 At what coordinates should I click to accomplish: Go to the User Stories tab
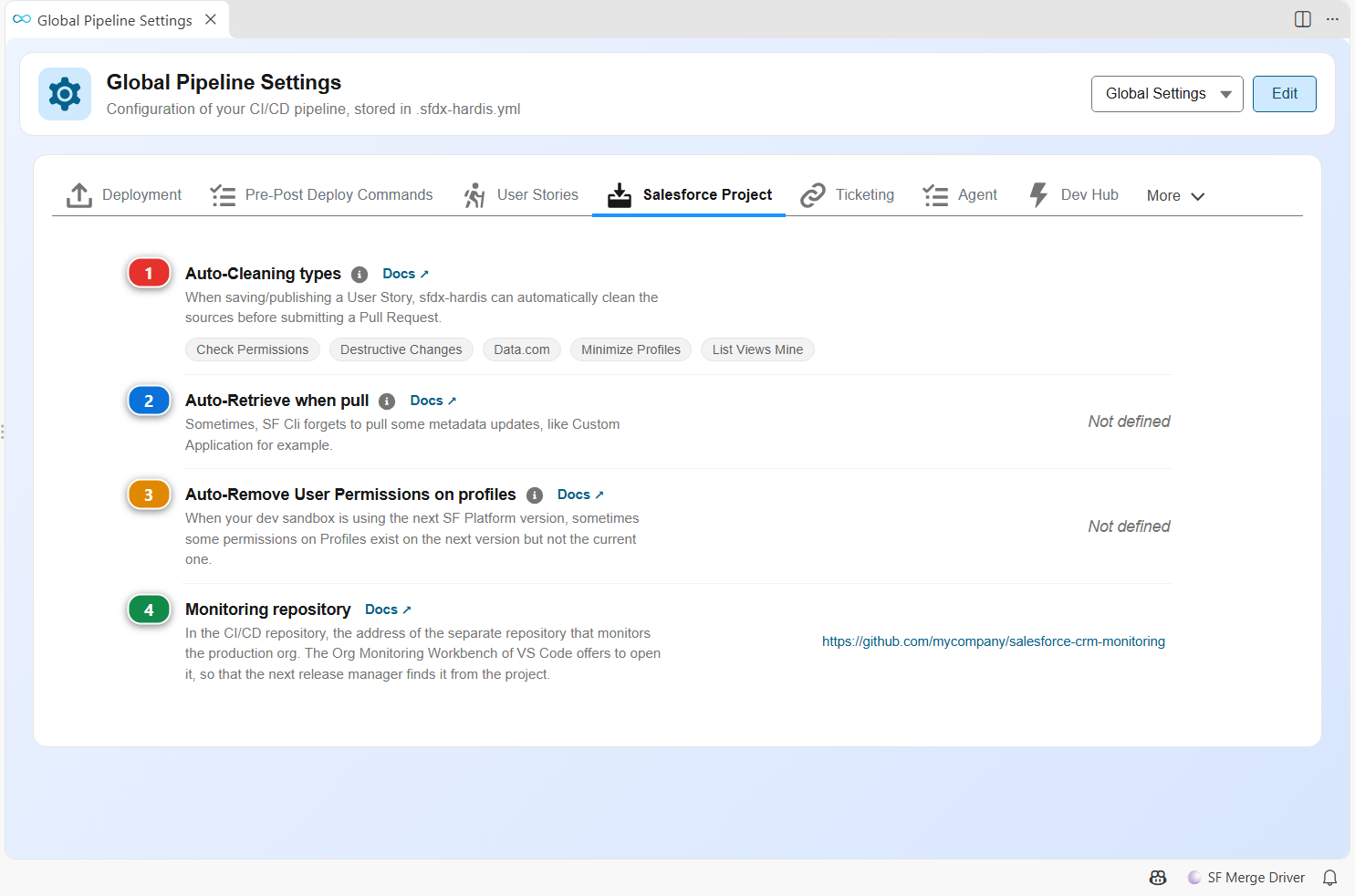coord(521,194)
